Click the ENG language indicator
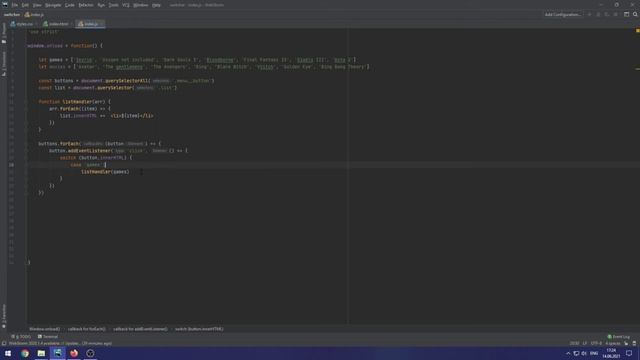This screenshot has width=640, height=360. pyautogui.click(x=594, y=353)
